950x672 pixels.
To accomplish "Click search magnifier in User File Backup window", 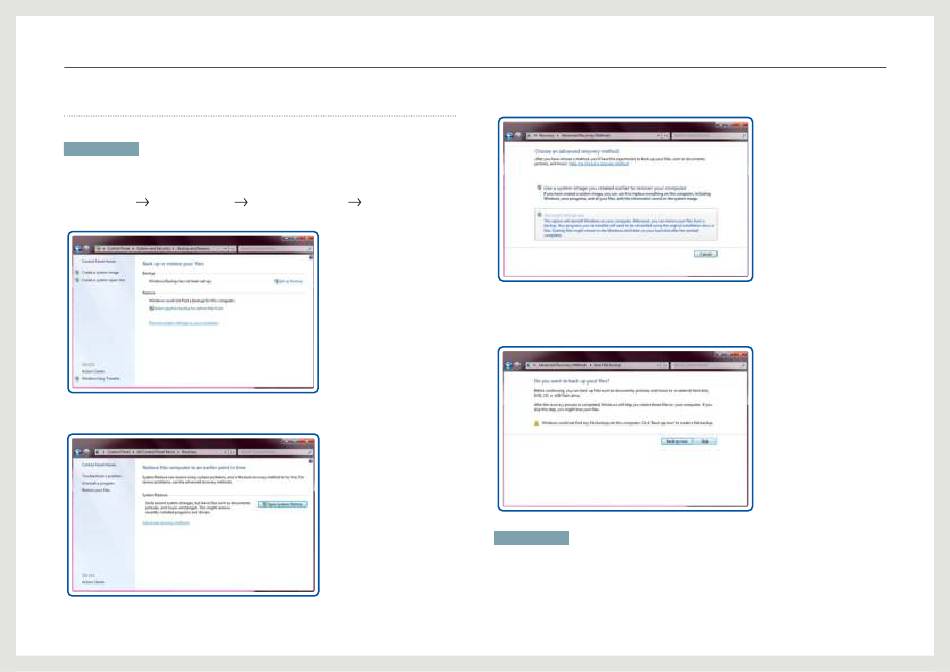I will [x=744, y=365].
